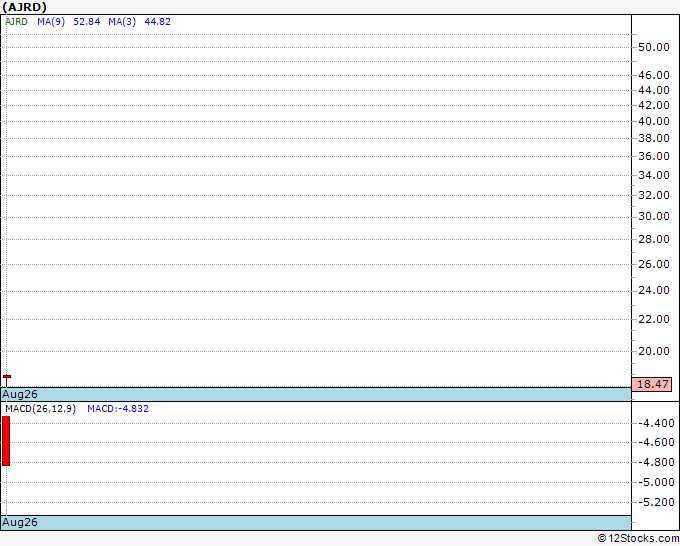Click the -4.400 MACD axis label
Viewport: 680px width, 546px height.
coord(656,423)
